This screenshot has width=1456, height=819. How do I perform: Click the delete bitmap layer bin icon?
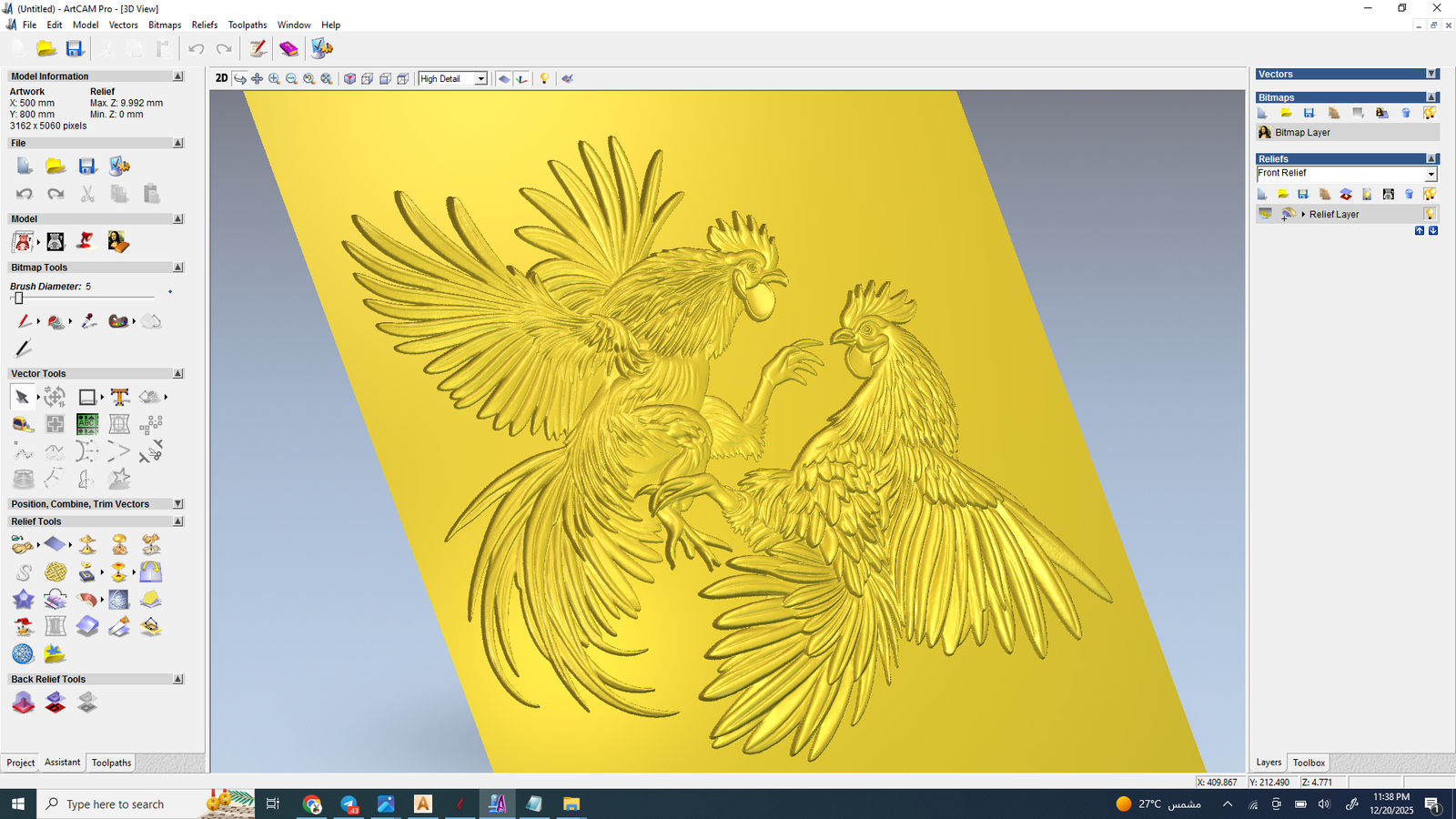point(1406,113)
